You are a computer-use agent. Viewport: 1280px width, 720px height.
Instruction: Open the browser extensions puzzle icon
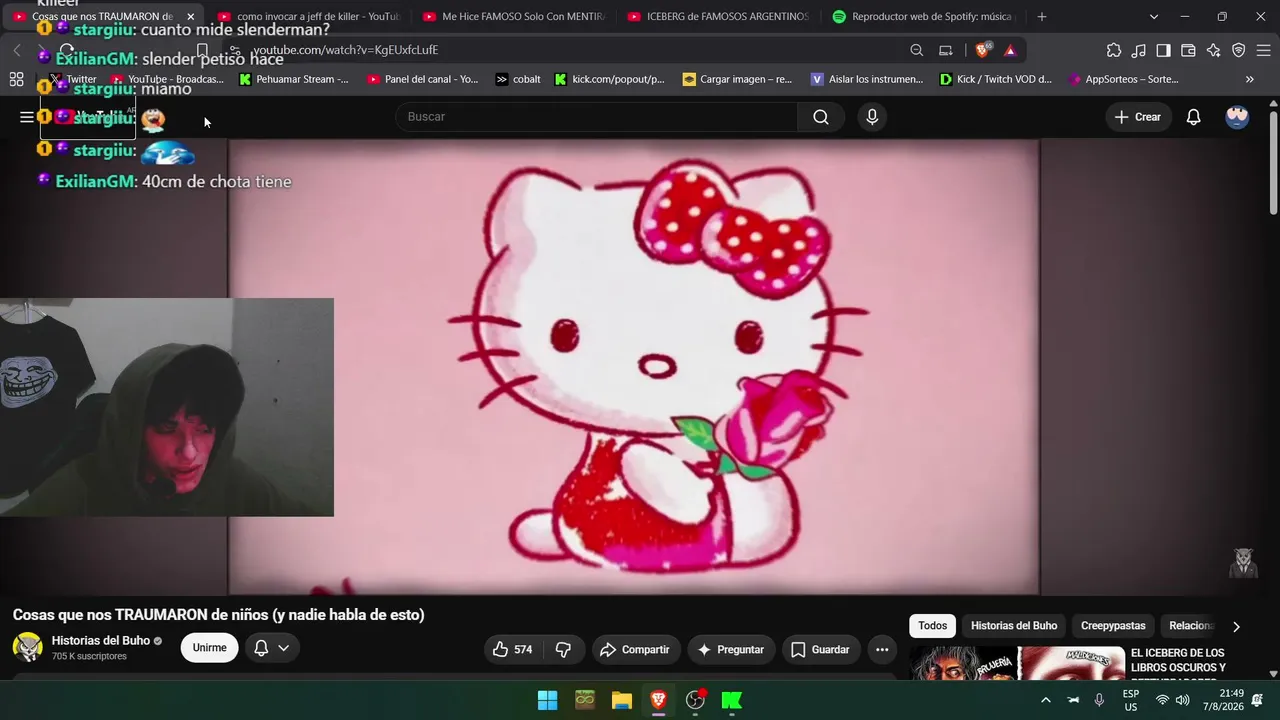click(x=1114, y=50)
